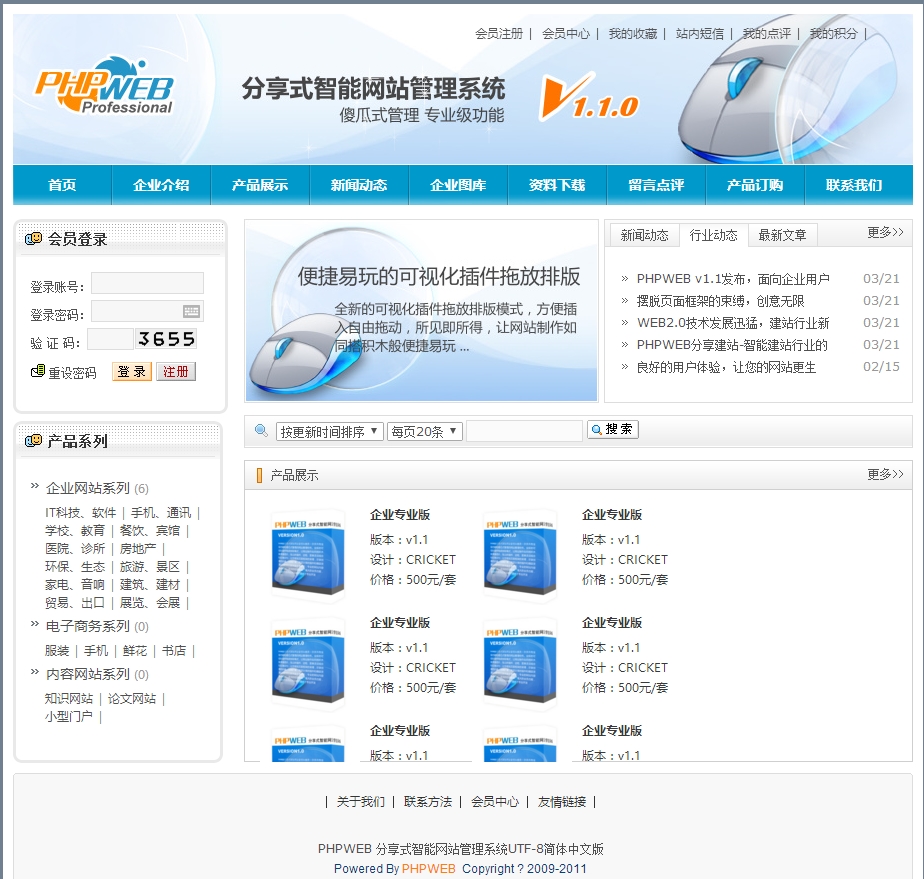Open the 每页20条 per-page dropdown
The height and width of the screenshot is (879, 924).
(x=424, y=431)
